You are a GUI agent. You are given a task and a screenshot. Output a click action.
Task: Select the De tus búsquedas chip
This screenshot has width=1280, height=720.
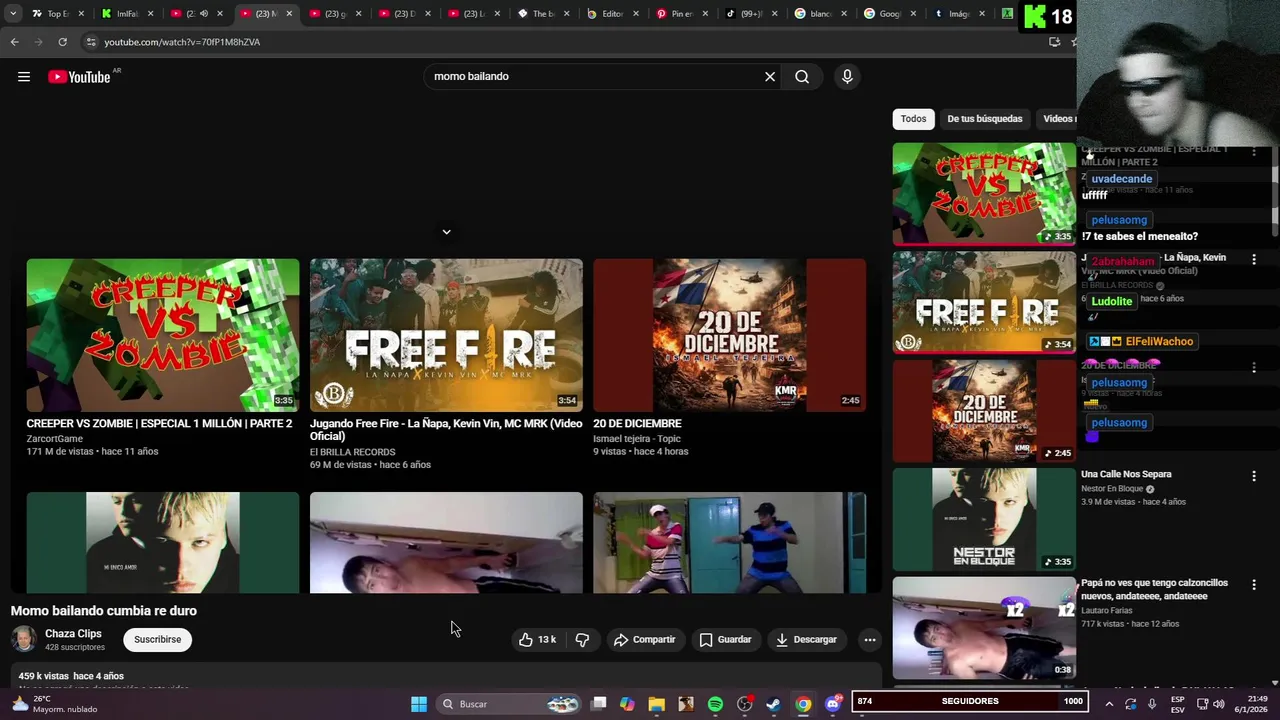click(x=985, y=119)
